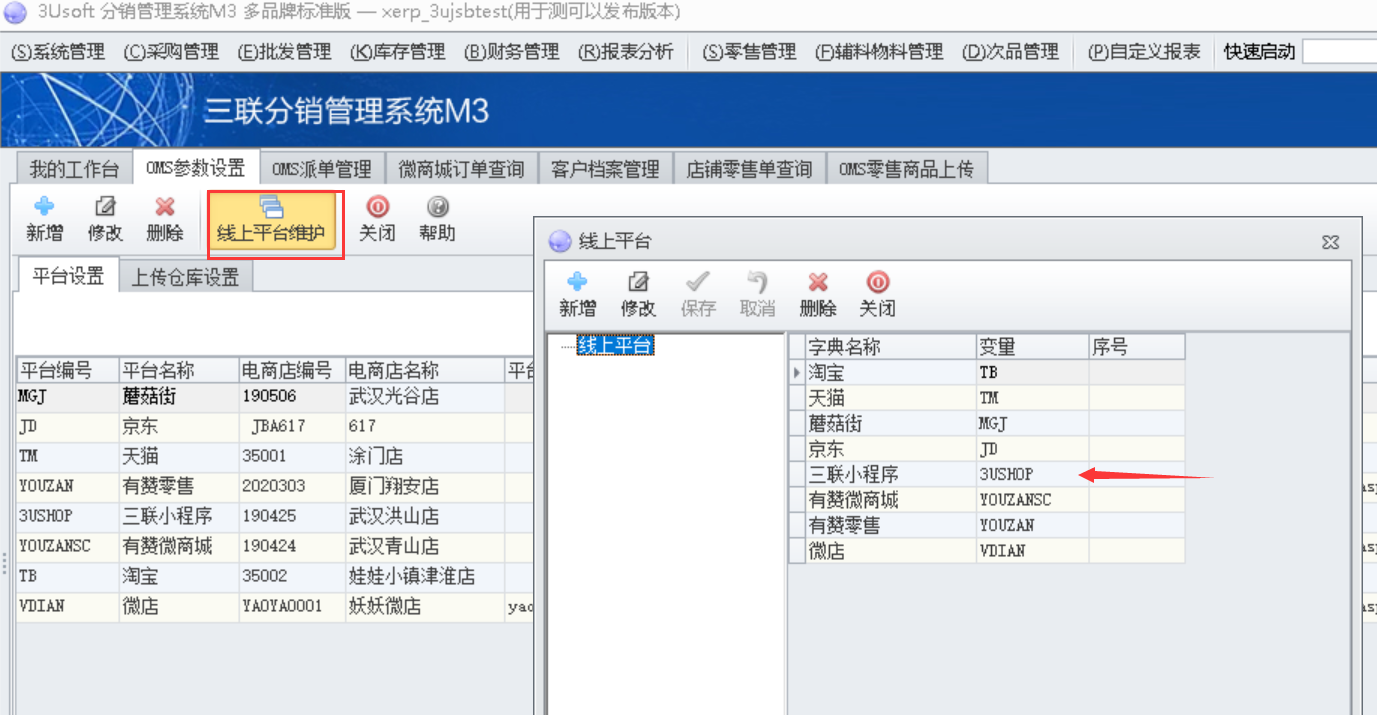Open 帮助 help icon in main toolbar
This screenshot has width=1377, height=715.
tap(437, 207)
